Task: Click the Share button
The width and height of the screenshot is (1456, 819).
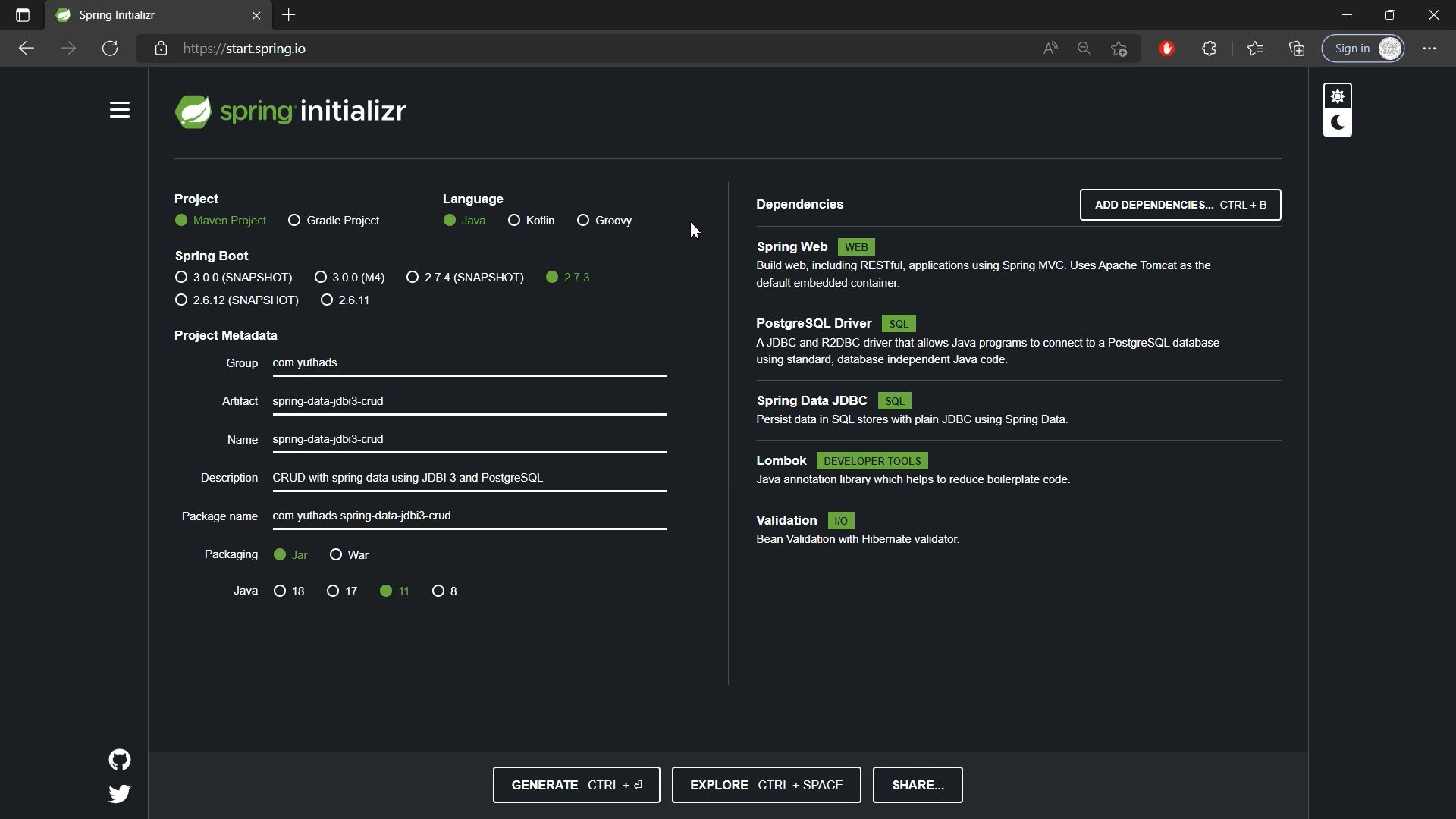Action: 918,785
